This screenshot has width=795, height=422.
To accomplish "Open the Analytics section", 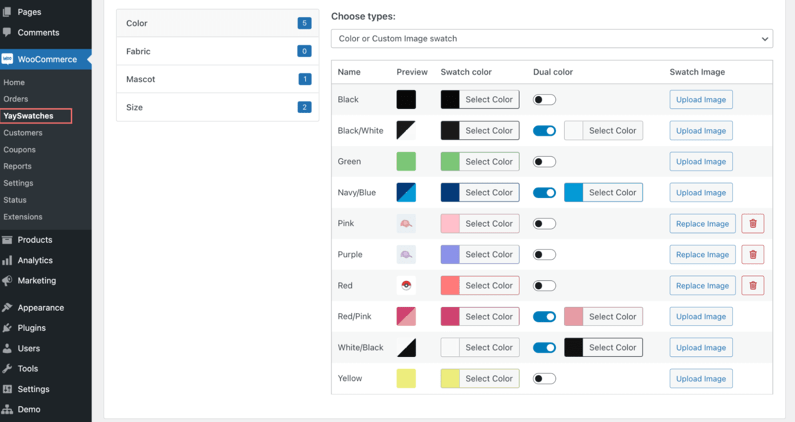I will tap(34, 260).
